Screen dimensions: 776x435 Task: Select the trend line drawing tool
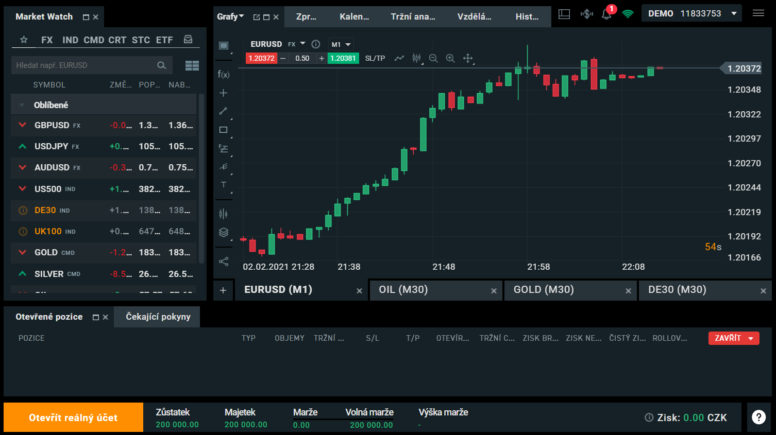223,110
